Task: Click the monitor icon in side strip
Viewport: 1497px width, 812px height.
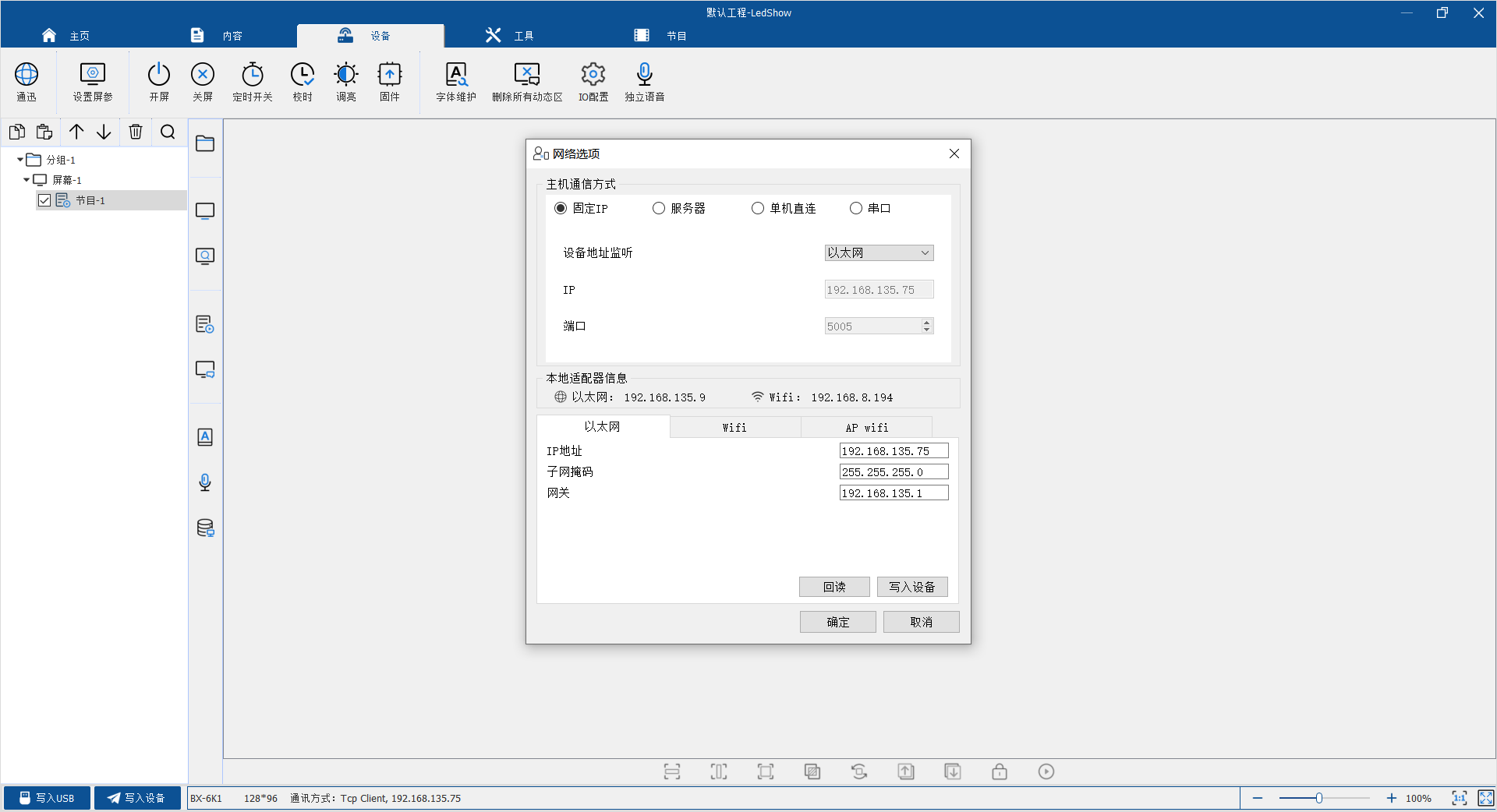Action: [x=205, y=211]
